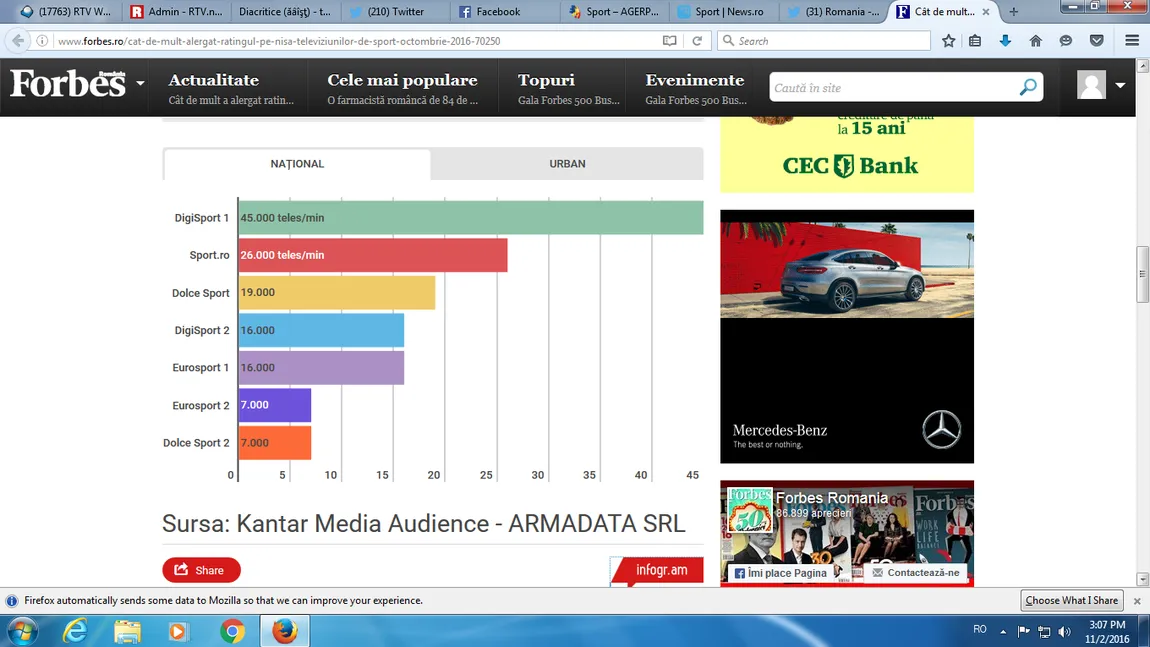Show hidden system tray icons

[x=1003, y=631]
